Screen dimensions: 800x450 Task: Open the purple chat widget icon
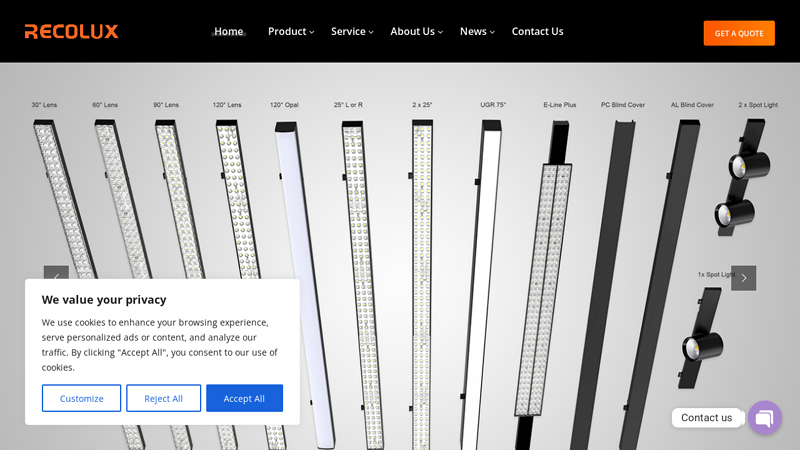tap(765, 418)
